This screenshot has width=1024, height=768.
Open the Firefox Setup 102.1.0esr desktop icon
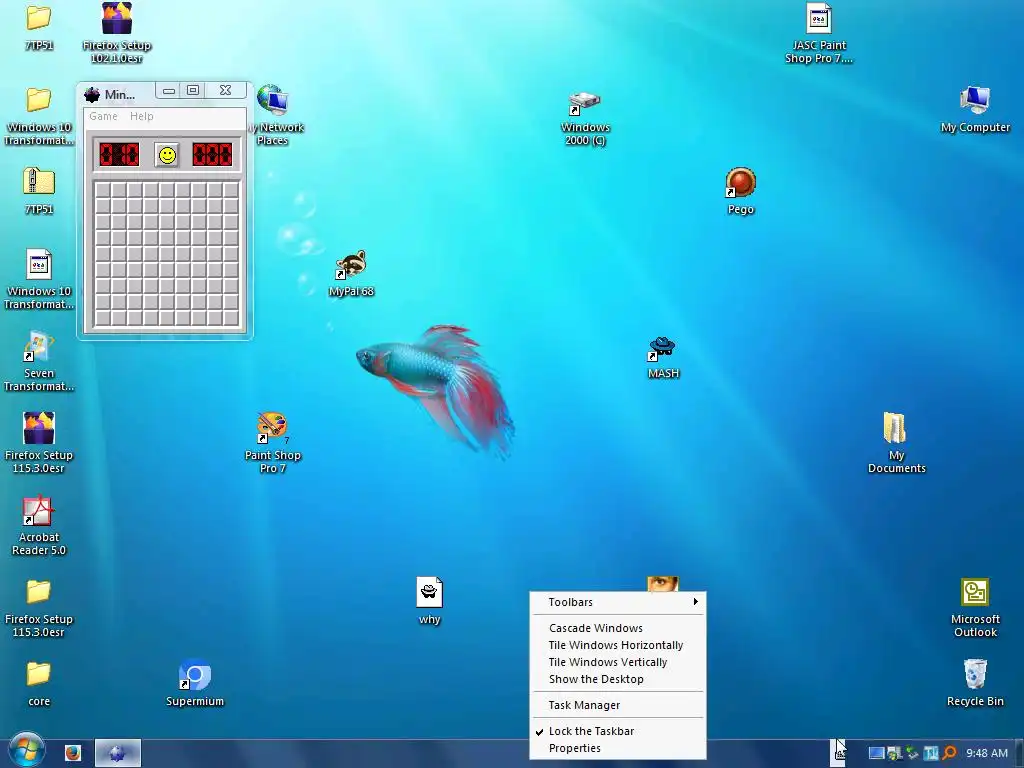[117, 18]
